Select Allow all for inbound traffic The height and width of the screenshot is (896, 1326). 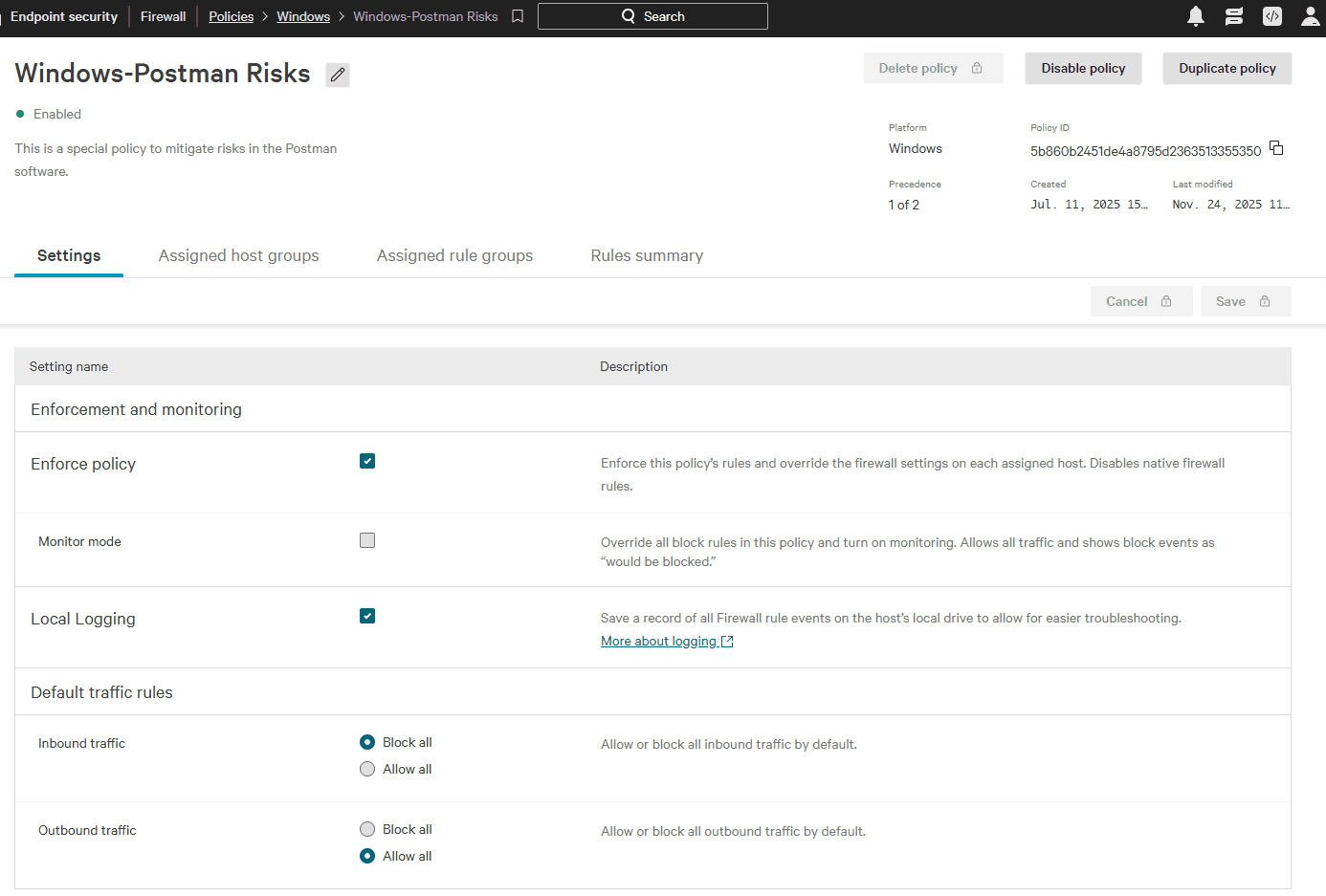(x=367, y=768)
